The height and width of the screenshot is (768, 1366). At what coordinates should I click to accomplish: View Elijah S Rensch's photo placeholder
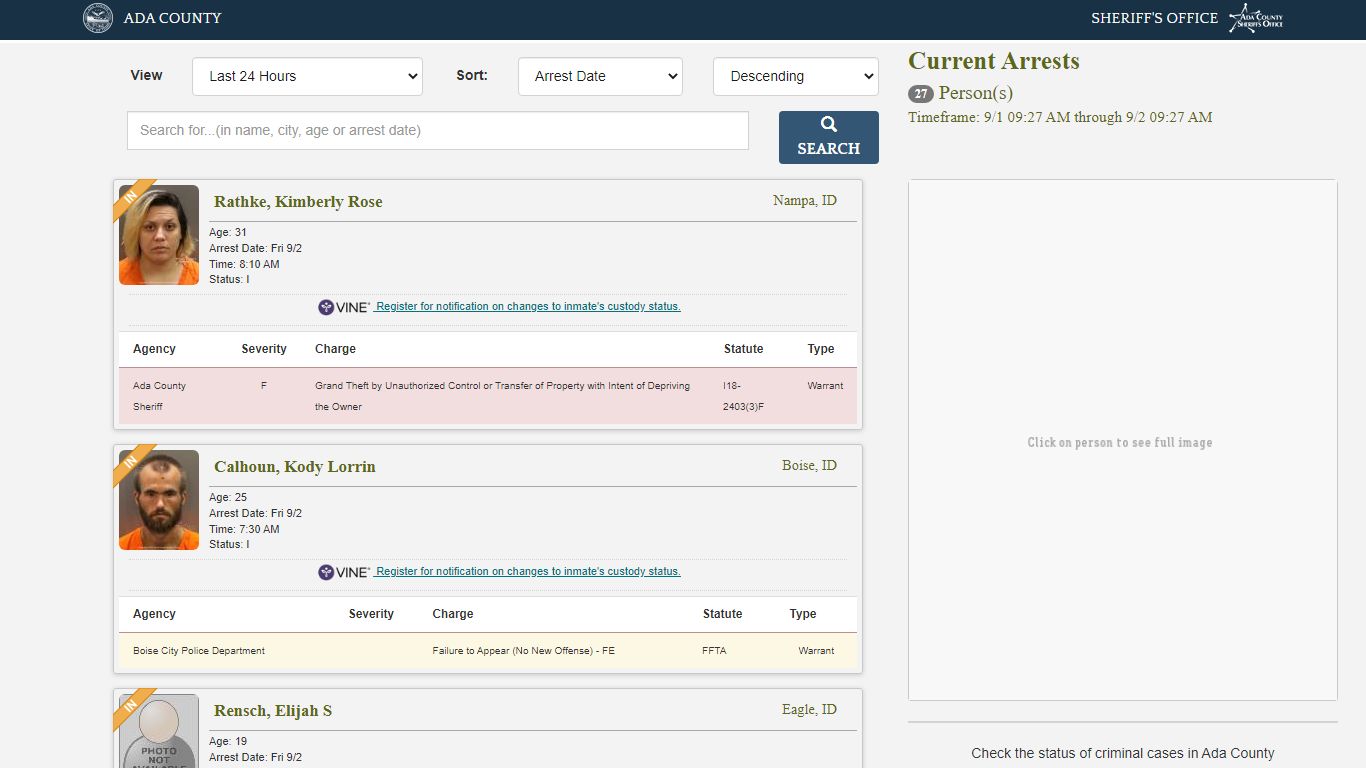click(159, 731)
